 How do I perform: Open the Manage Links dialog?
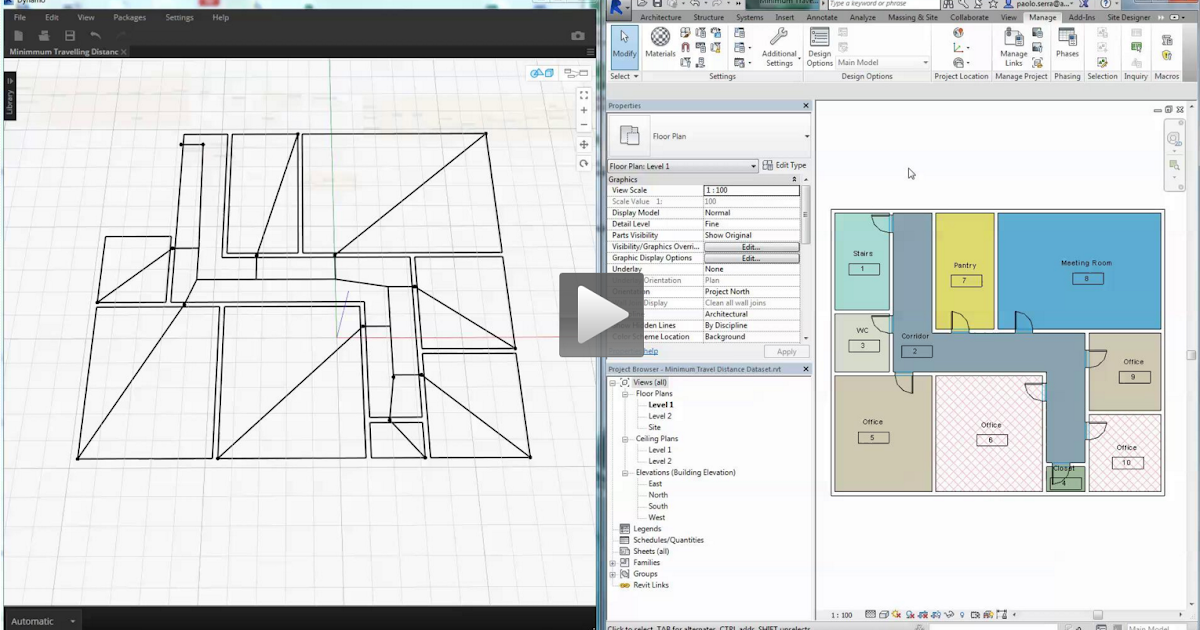1013,47
